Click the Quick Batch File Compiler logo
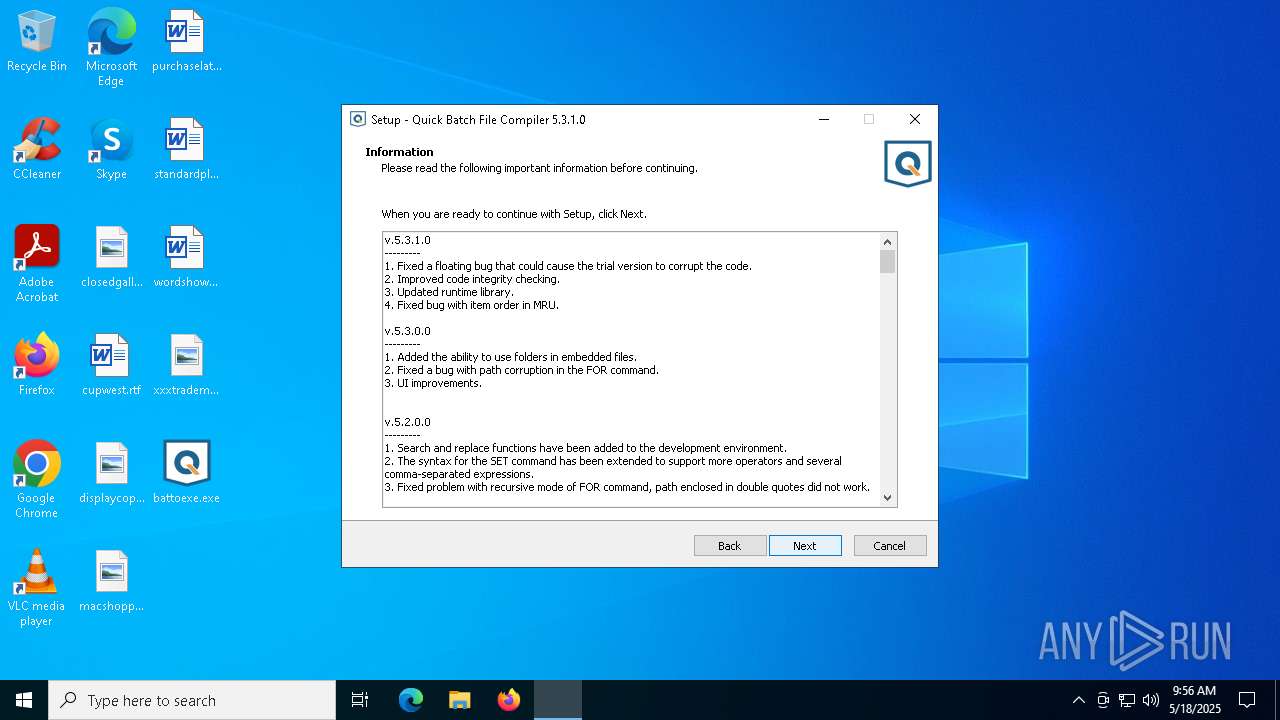 [907, 164]
